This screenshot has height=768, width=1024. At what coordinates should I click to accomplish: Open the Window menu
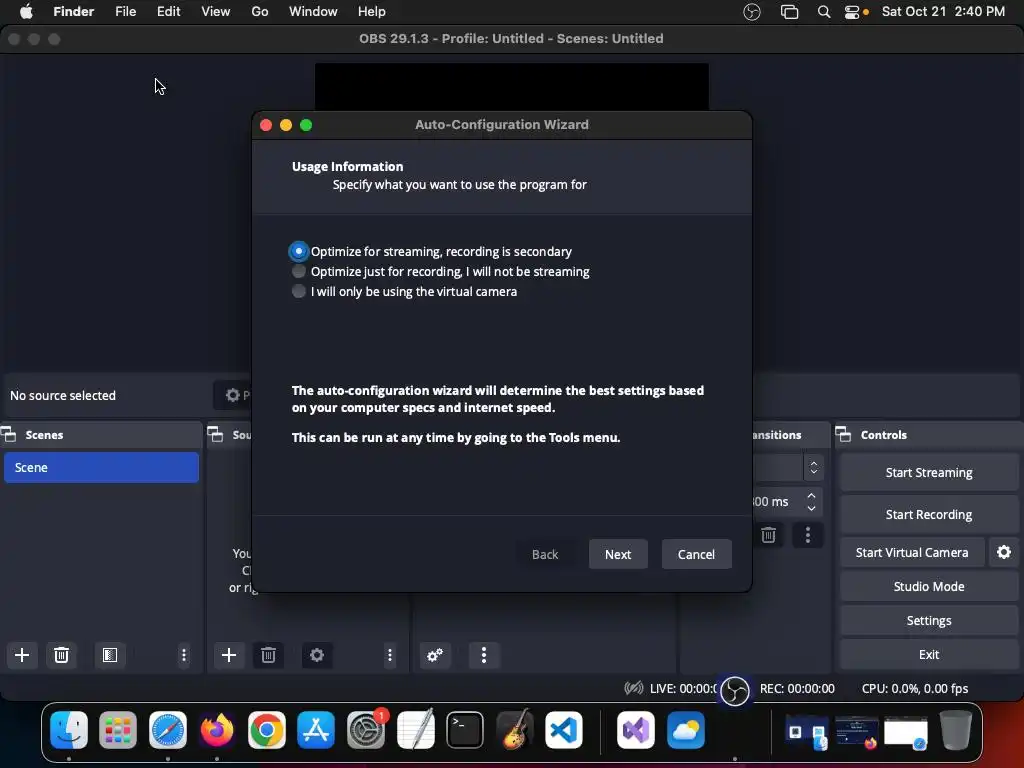click(x=313, y=12)
